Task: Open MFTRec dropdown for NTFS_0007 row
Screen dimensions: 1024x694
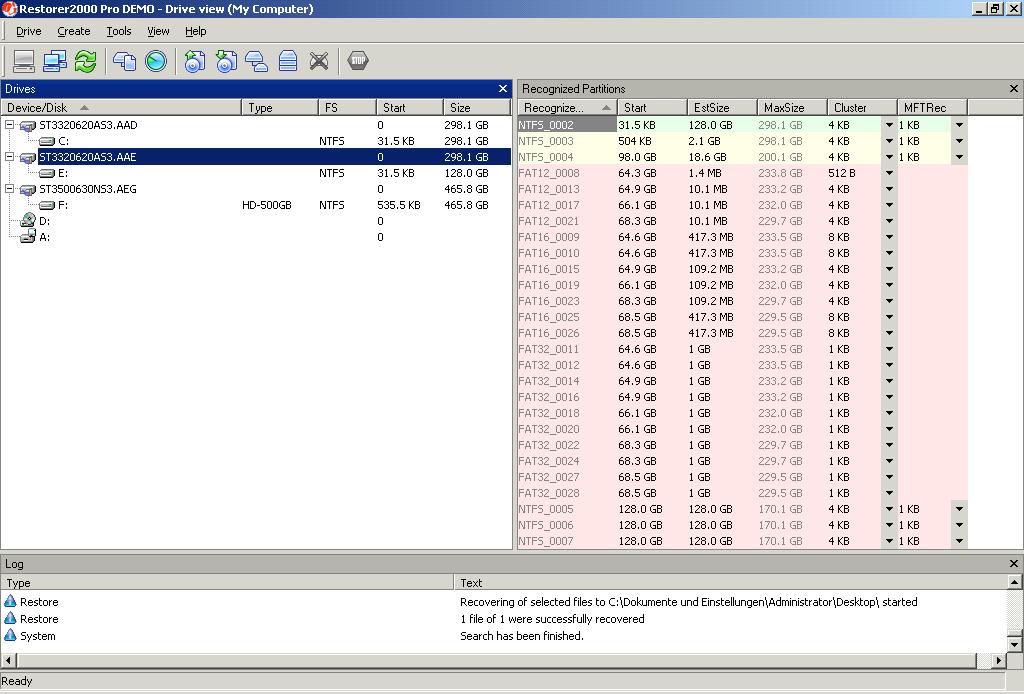Action: (959, 541)
